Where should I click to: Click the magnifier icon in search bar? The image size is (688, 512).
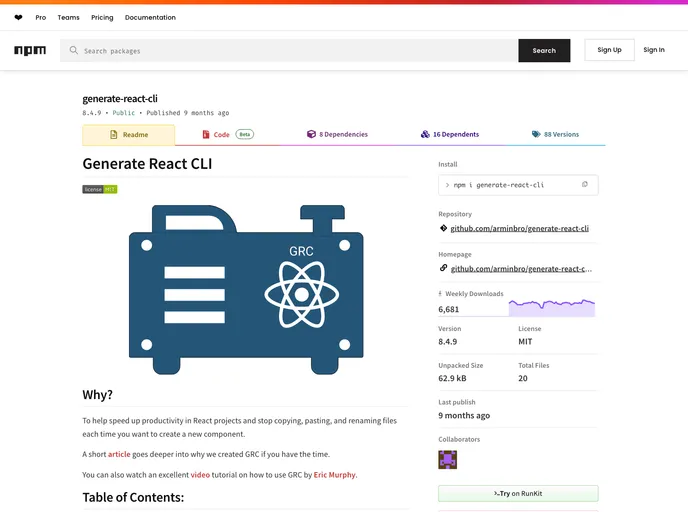[x=74, y=50]
